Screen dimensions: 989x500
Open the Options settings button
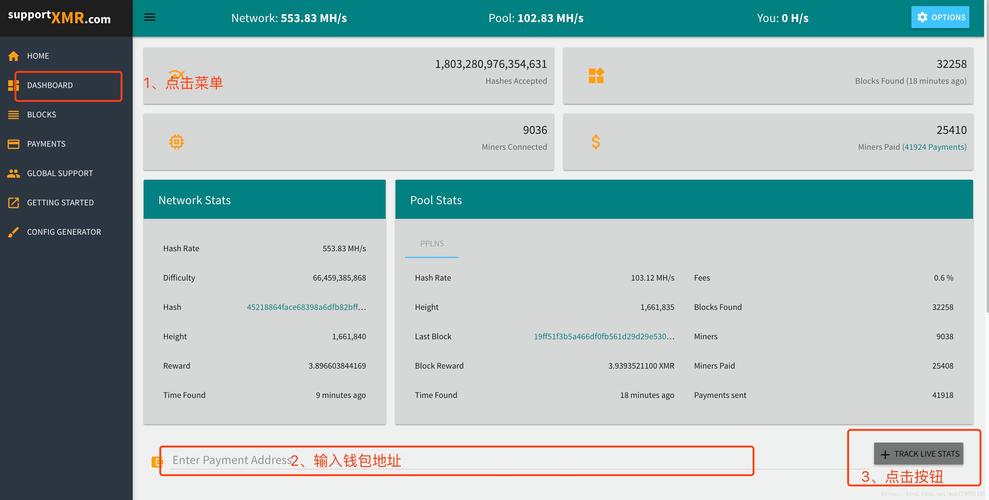[x=939, y=17]
